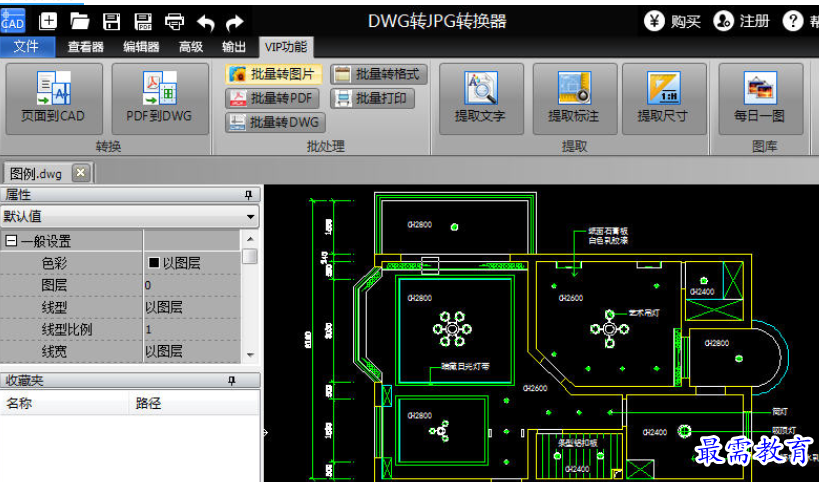Click the 提取尺寸 extract dimension tool
The image size is (819, 482).
(x=664, y=99)
